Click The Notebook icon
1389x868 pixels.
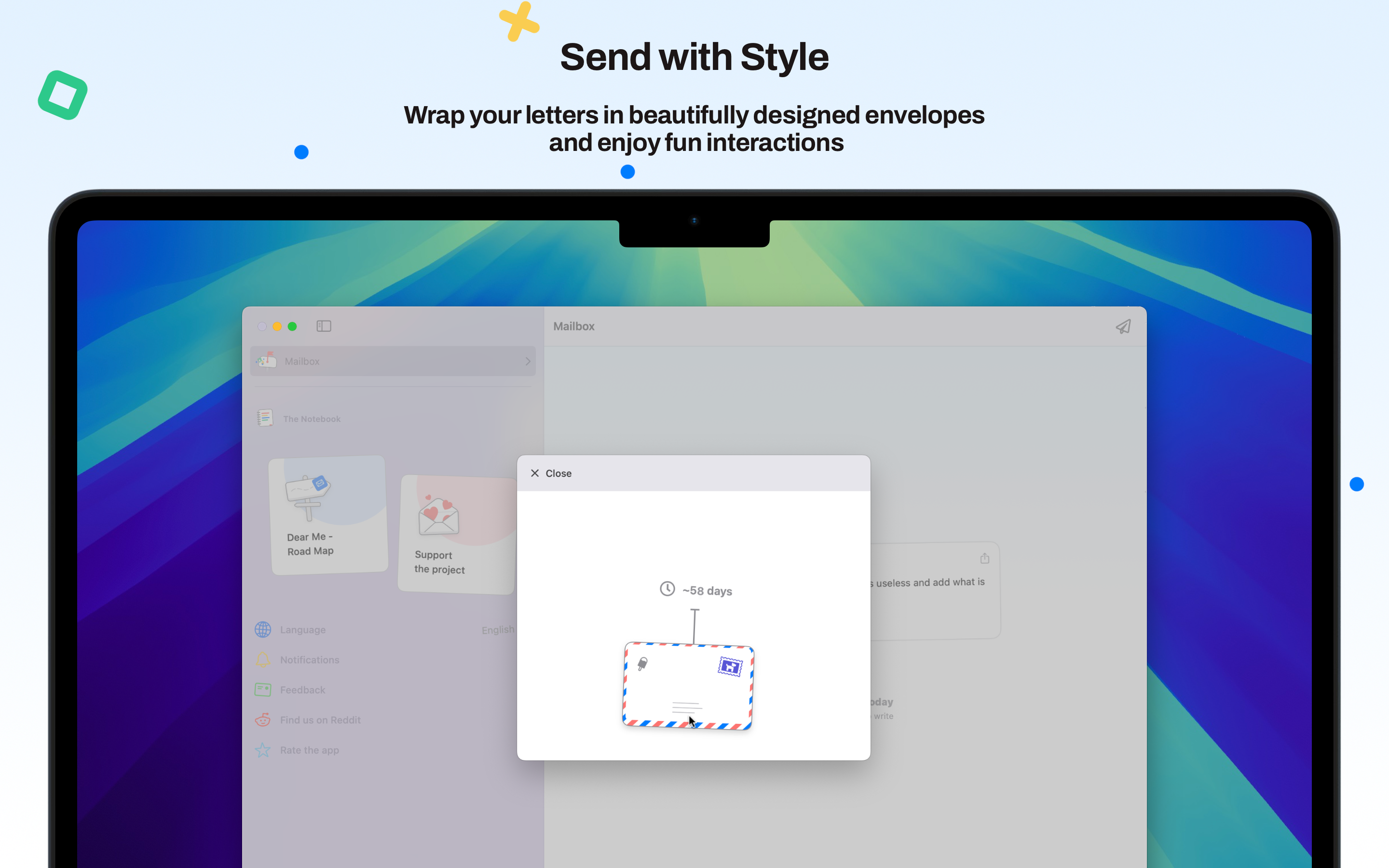point(265,418)
